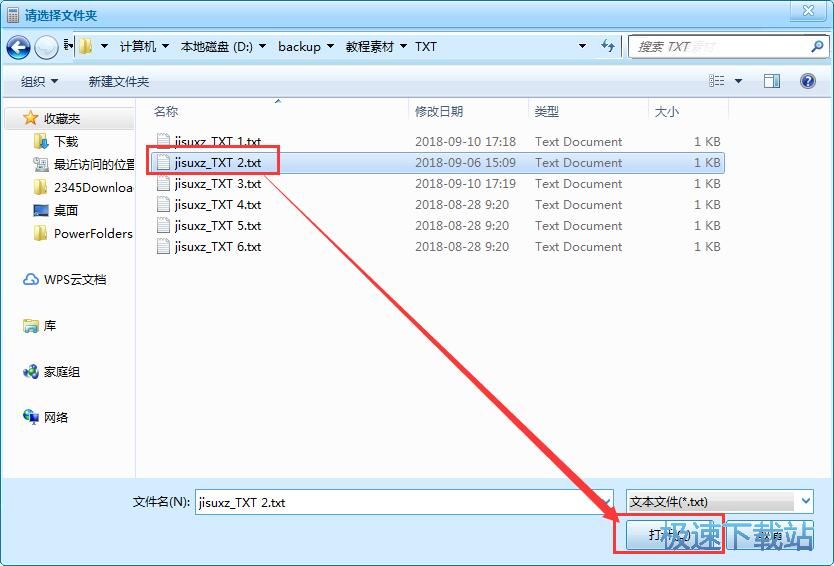Click the backup breadcrumb
This screenshot has width=834, height=566.
[299, 47]
